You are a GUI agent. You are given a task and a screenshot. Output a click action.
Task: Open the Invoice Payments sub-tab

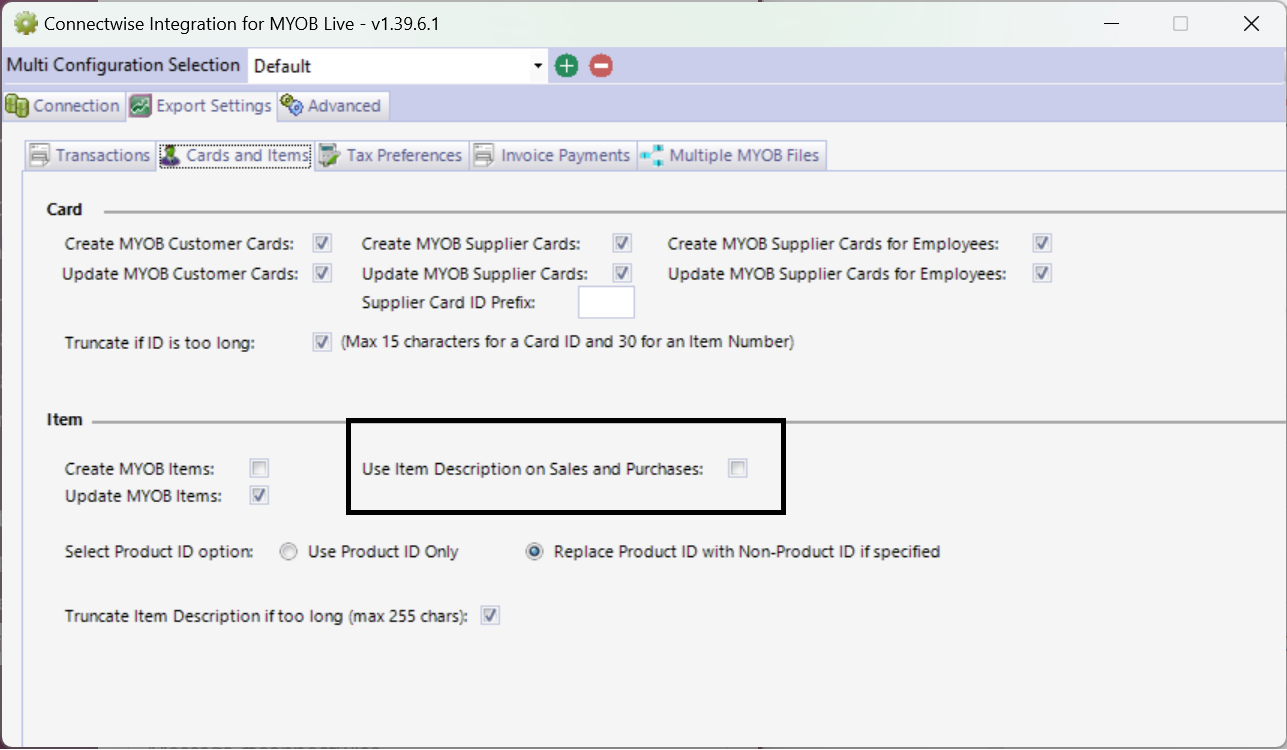click(x=552, y=155)
